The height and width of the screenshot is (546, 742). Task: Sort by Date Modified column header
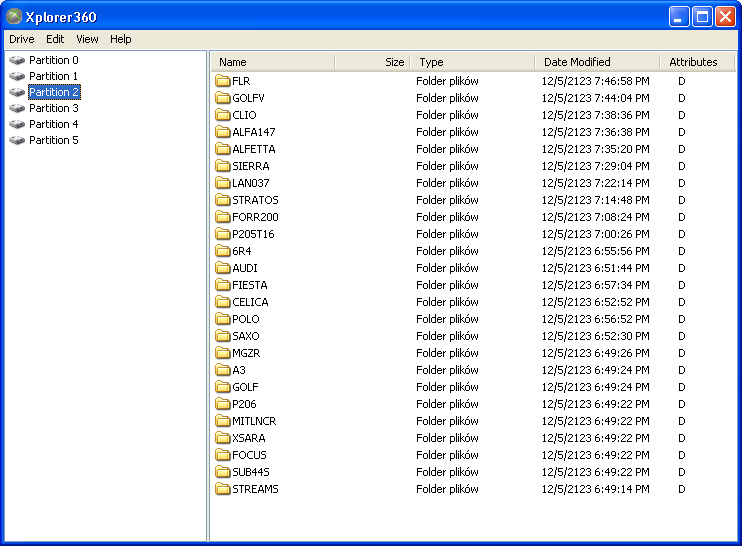click(598, 62)
